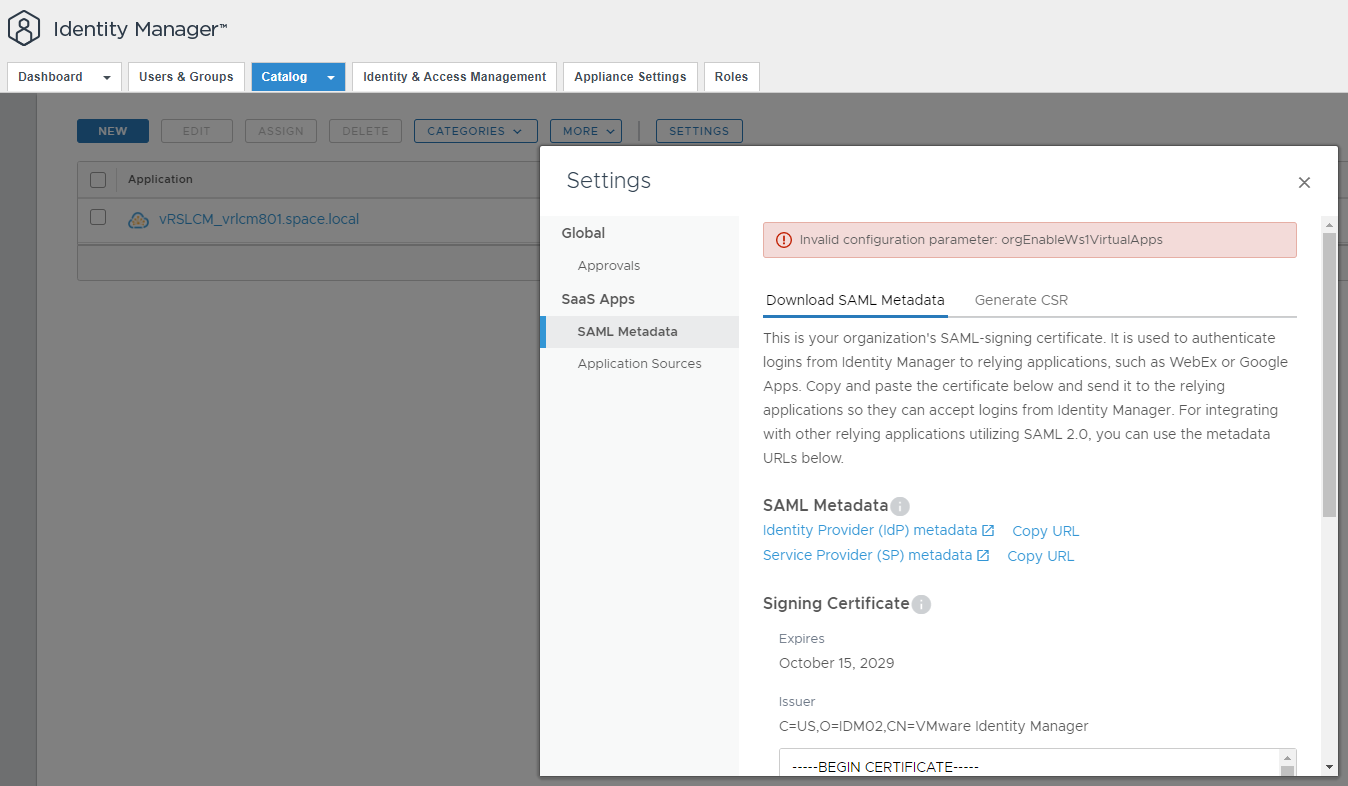The width and height of the screenshot is (1348, 786).
Task: Select Download SAML Metadata tab
Action: (855, 300)
